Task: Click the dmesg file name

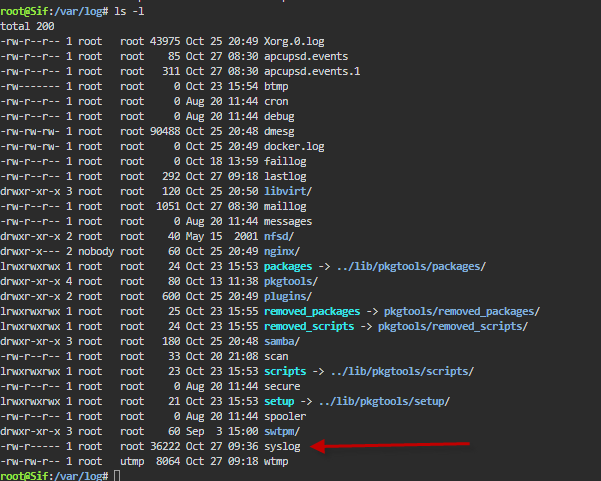Action: point(279,131)
